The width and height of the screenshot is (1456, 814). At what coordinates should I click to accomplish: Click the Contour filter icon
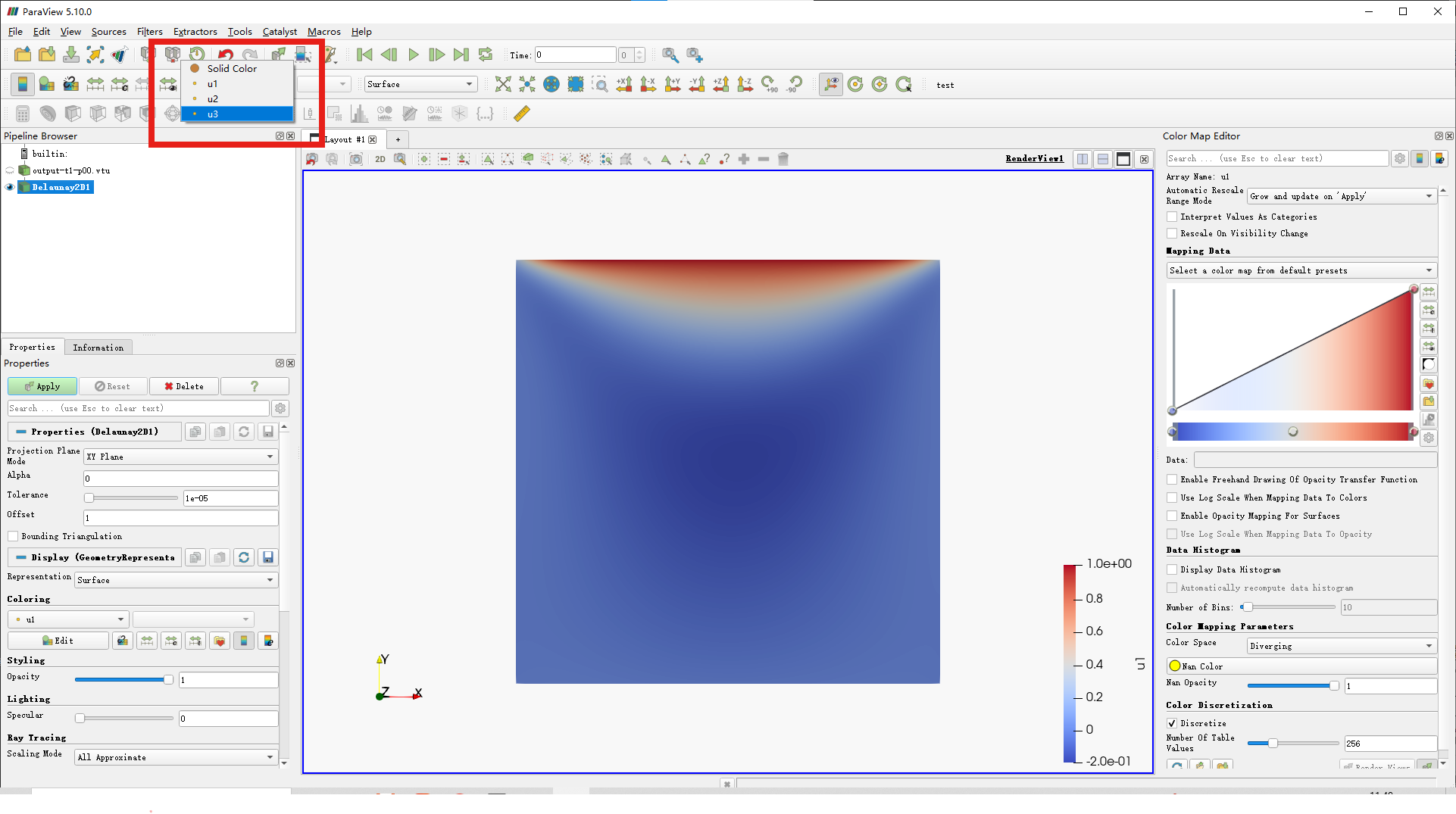47,114
